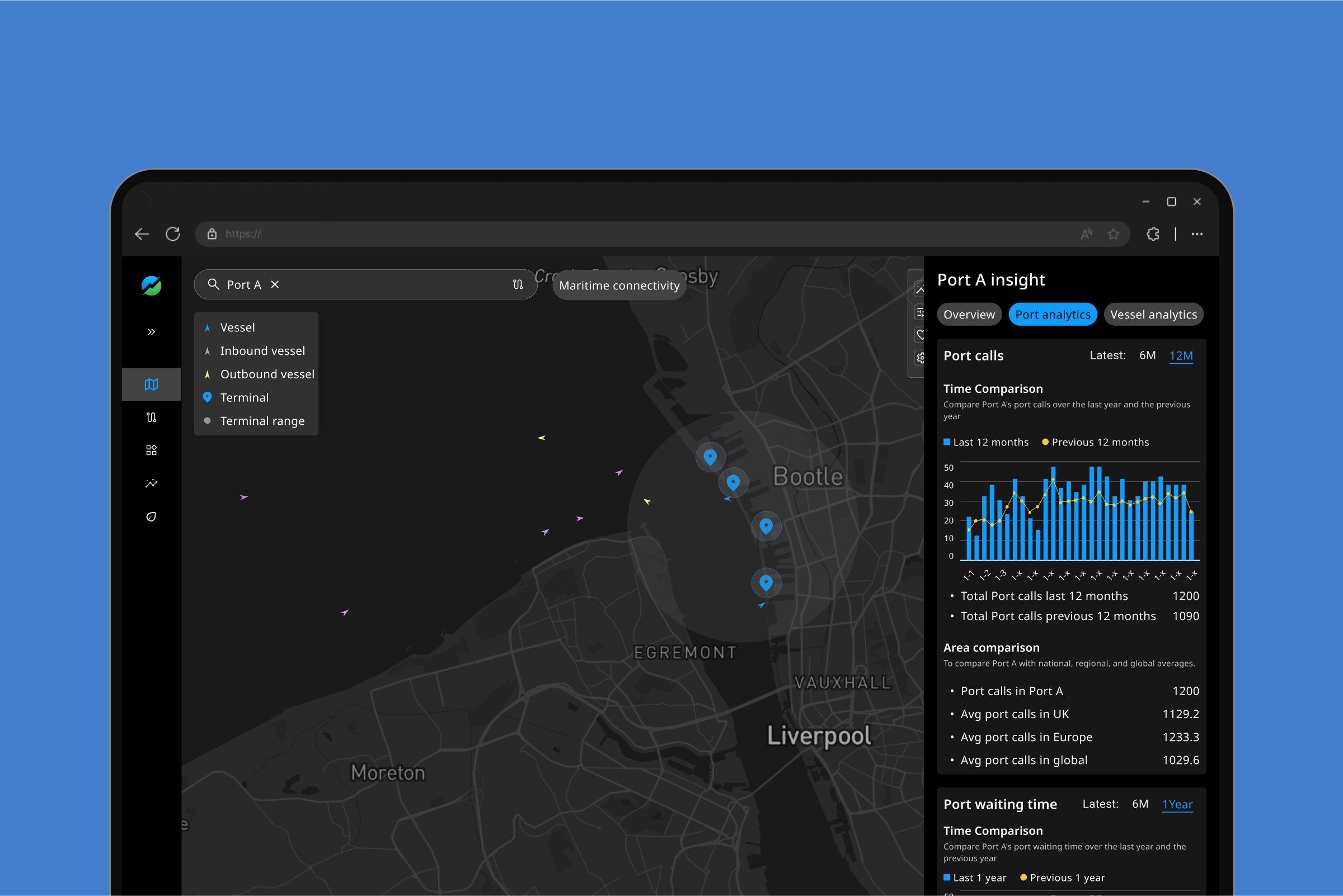Click the favorites heart icon on map
The width and height of the screenshot is (1343, 896).
[x=920, y=335]
